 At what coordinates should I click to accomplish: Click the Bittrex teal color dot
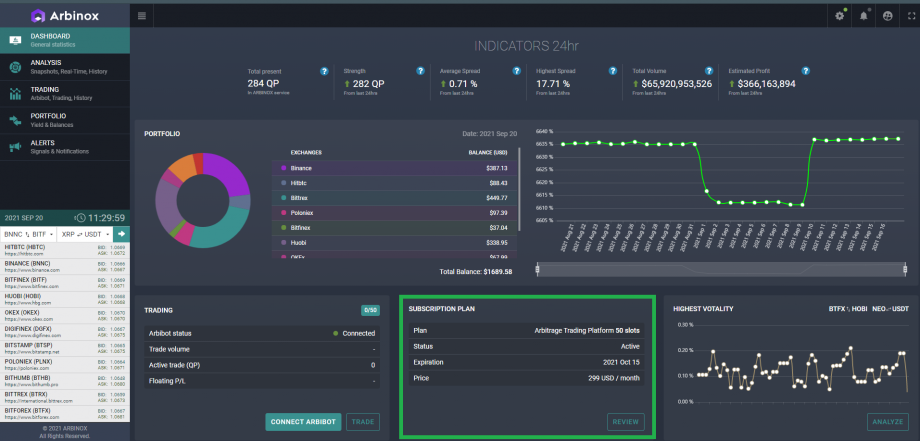pyautogui.click(x=283, y=198)
